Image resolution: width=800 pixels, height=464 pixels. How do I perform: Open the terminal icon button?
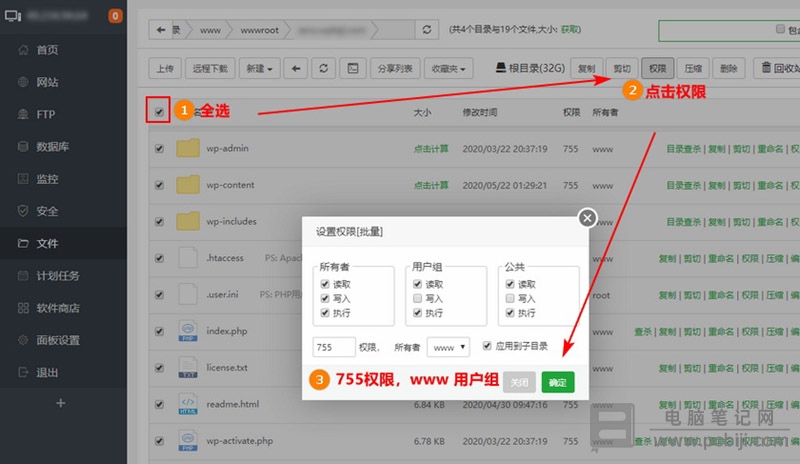tap(353, 68)
